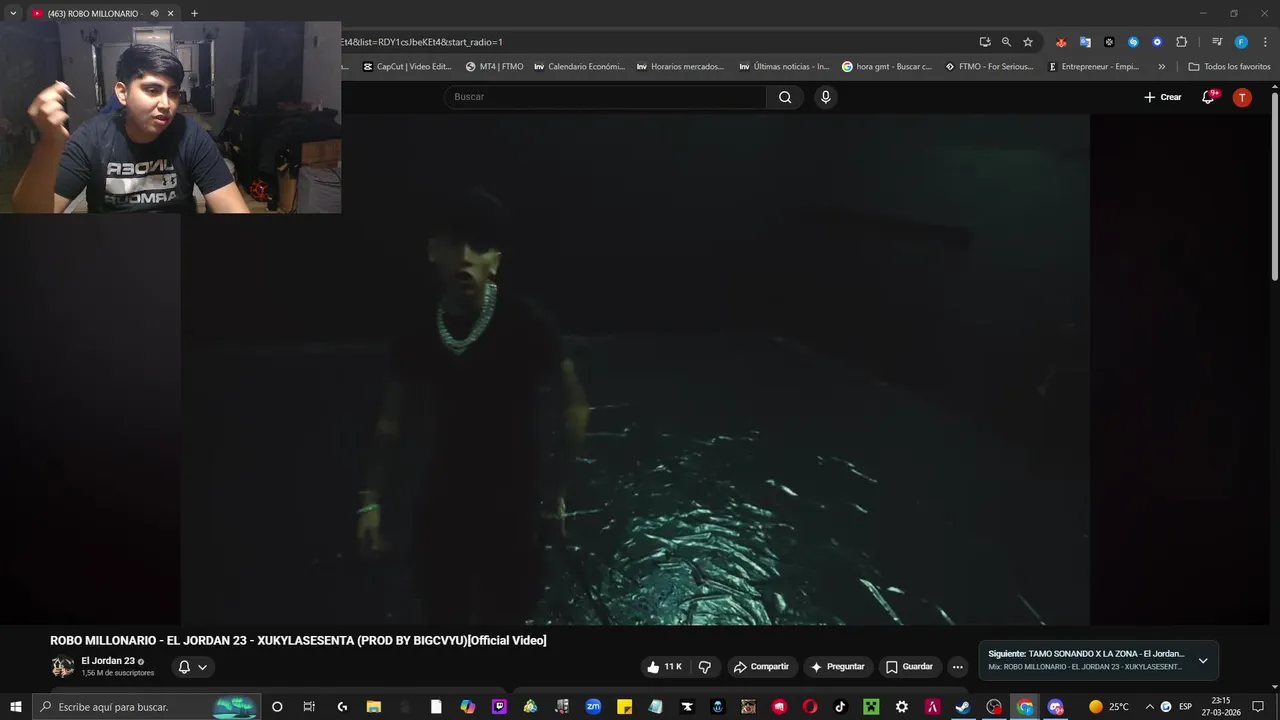This screenshot has height=720, width=1280.
Task: Open El Jordan 23 channel name link
Action: (x=108, y=661)
